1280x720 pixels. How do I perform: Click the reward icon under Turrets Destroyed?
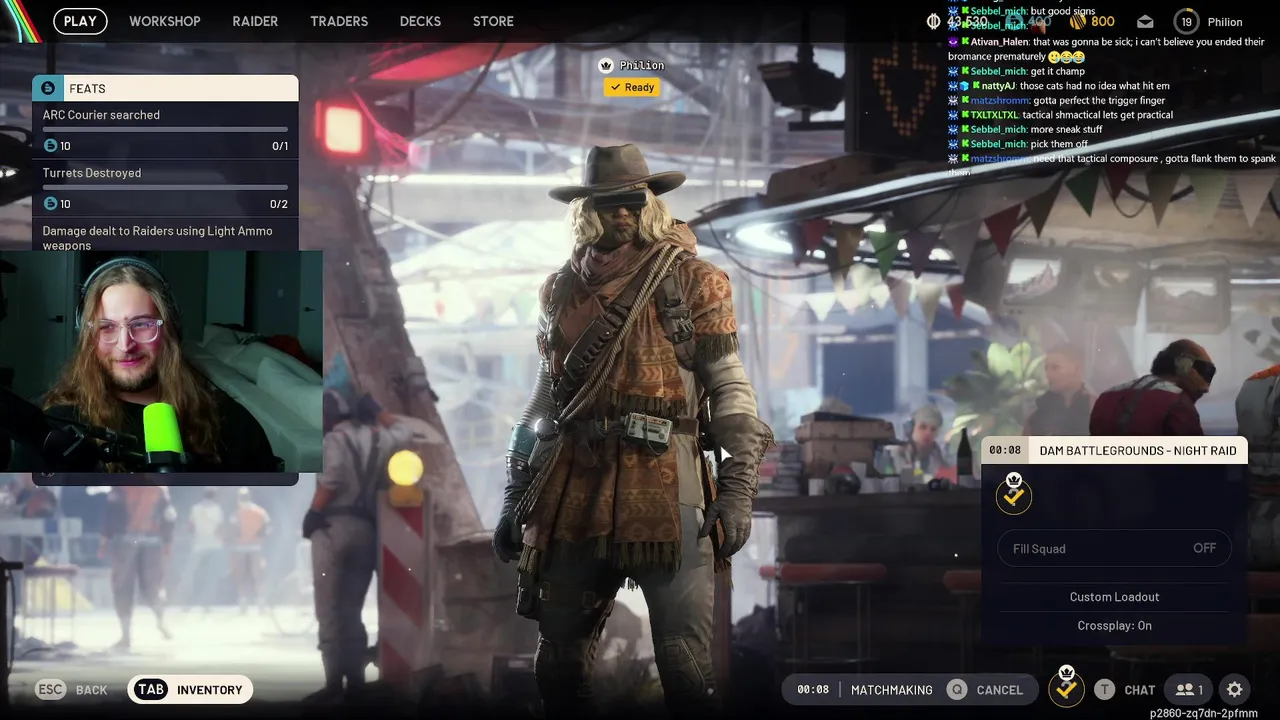[50, 204]
